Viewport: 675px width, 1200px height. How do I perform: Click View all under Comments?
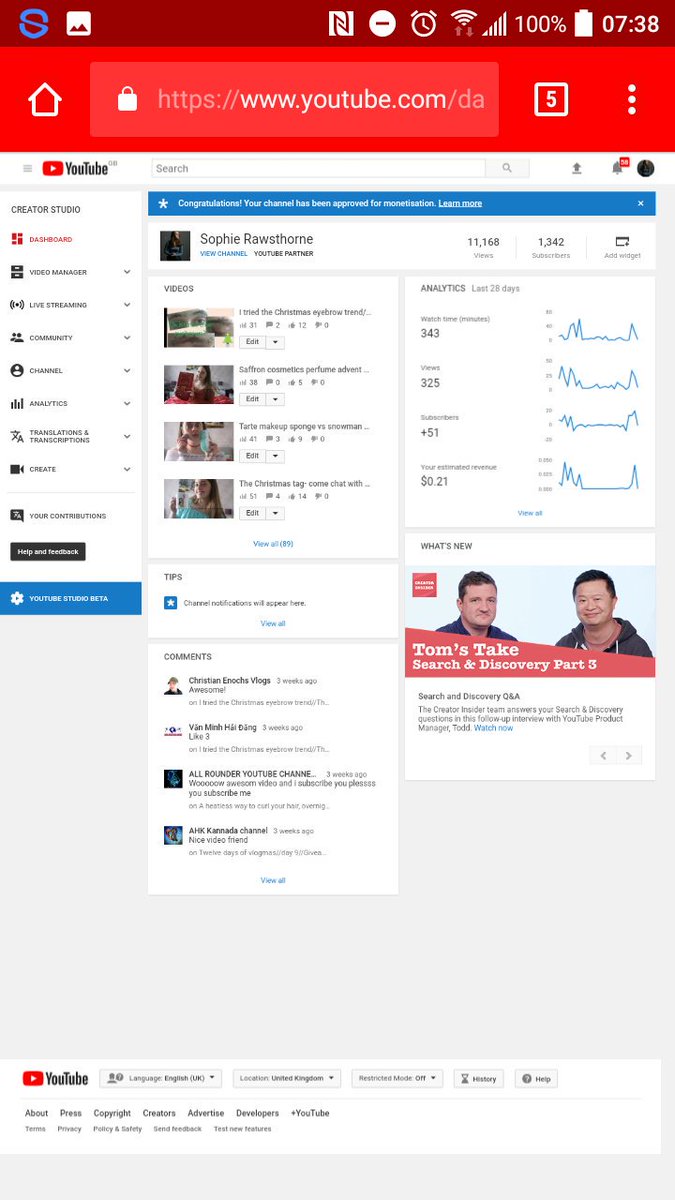pyautogui.click(x=273, y=880)
